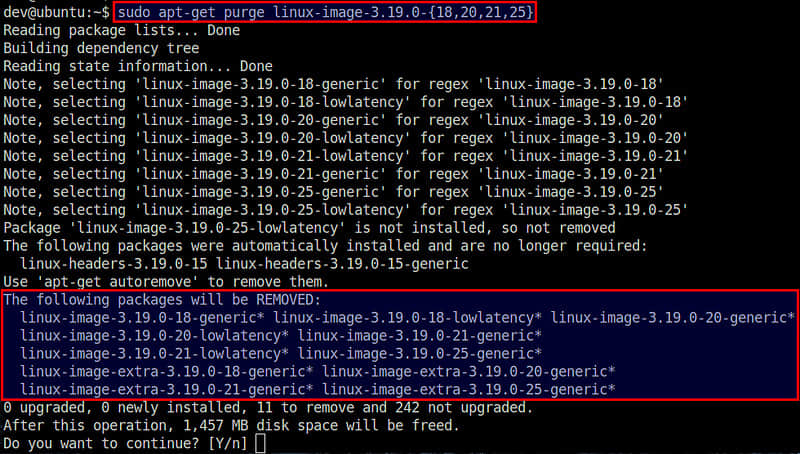
Task: Click the 'is not installed, so not removed' line
Action: tap(309, 228)
